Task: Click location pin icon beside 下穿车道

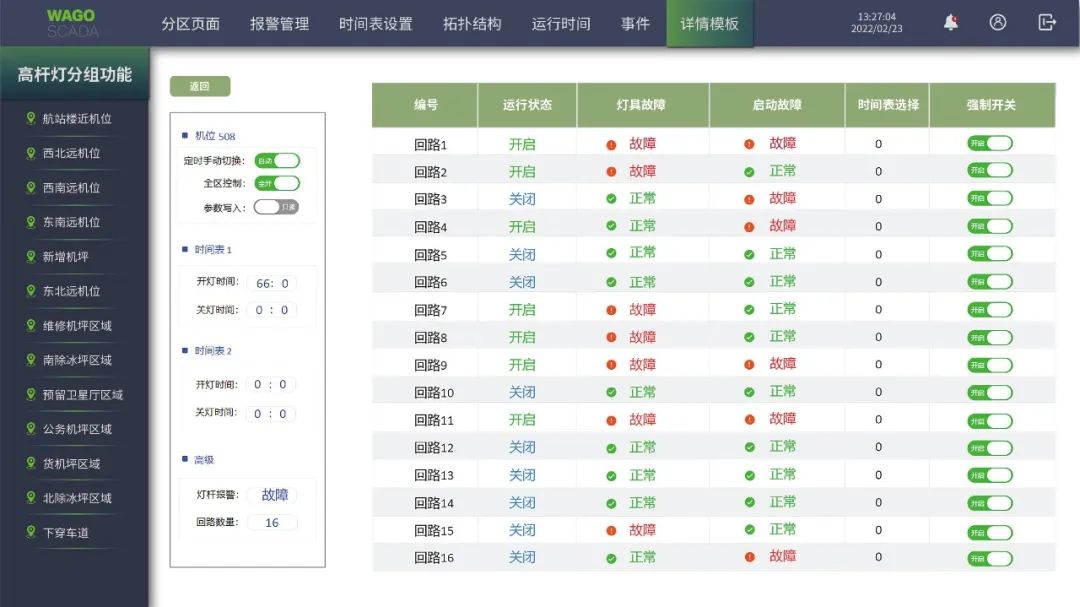Action: tap(31, 532)
